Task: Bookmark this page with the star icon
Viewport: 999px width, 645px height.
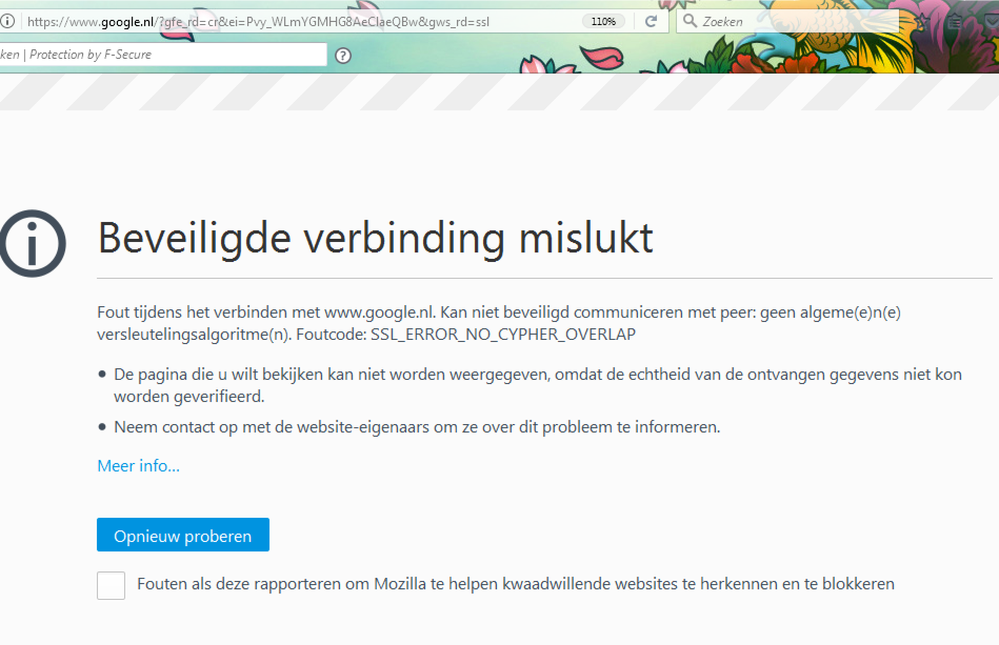Action: click(922, 22)
